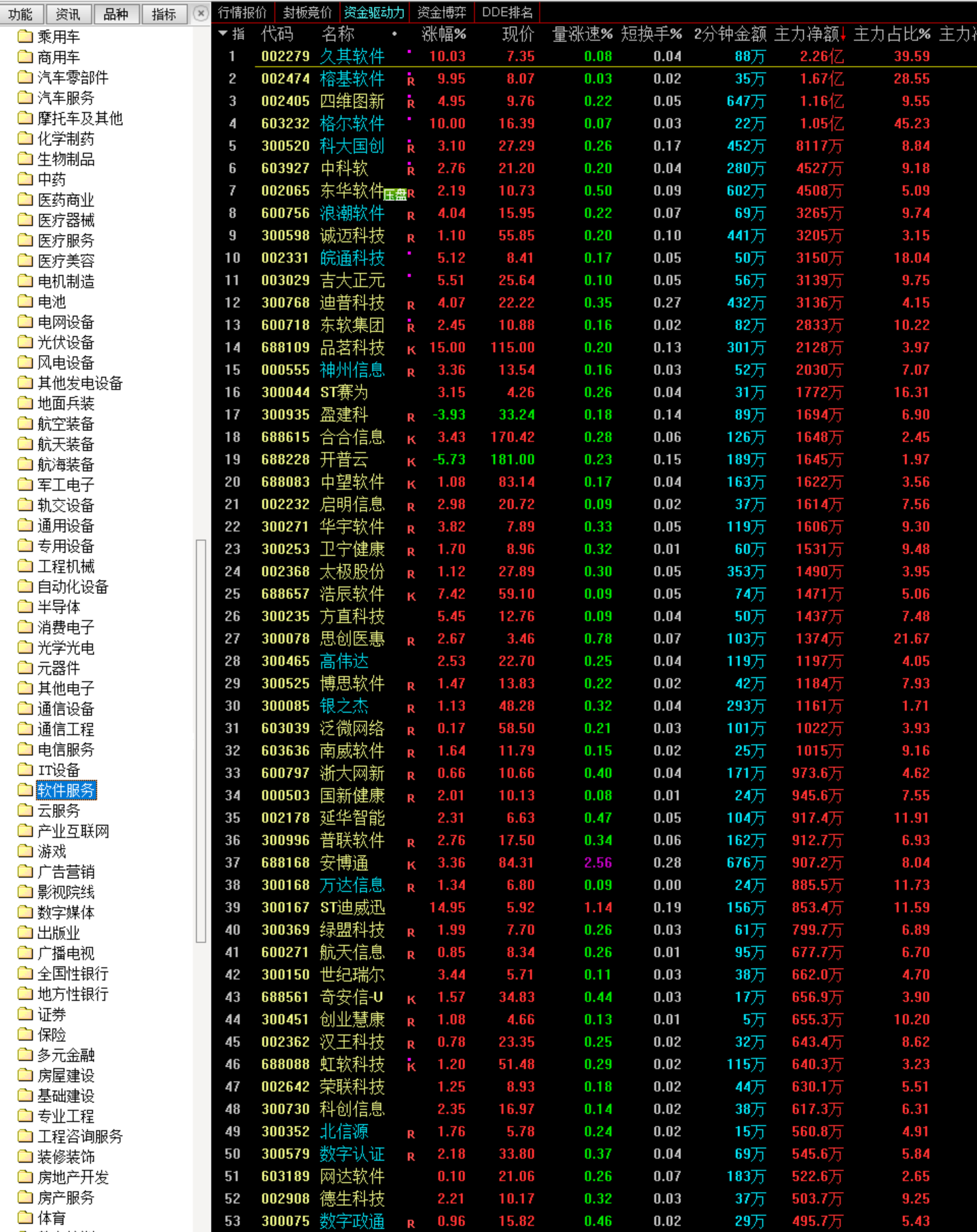Select the 工程咨询服务 sector
Viewport: 977px width, 1232px height.
[80, 1136]
